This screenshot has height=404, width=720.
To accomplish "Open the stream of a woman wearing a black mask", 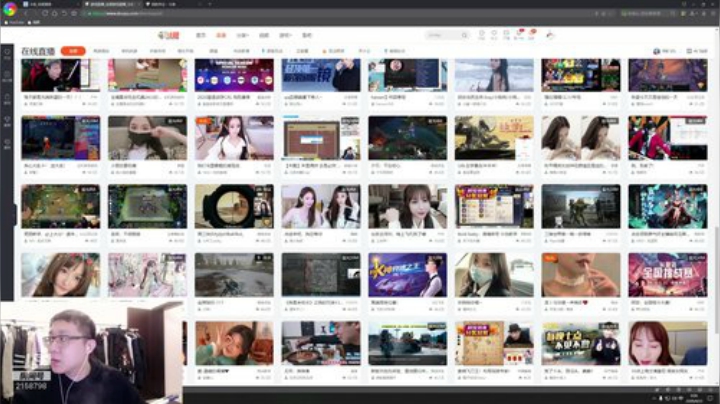I will coord(147,138).
